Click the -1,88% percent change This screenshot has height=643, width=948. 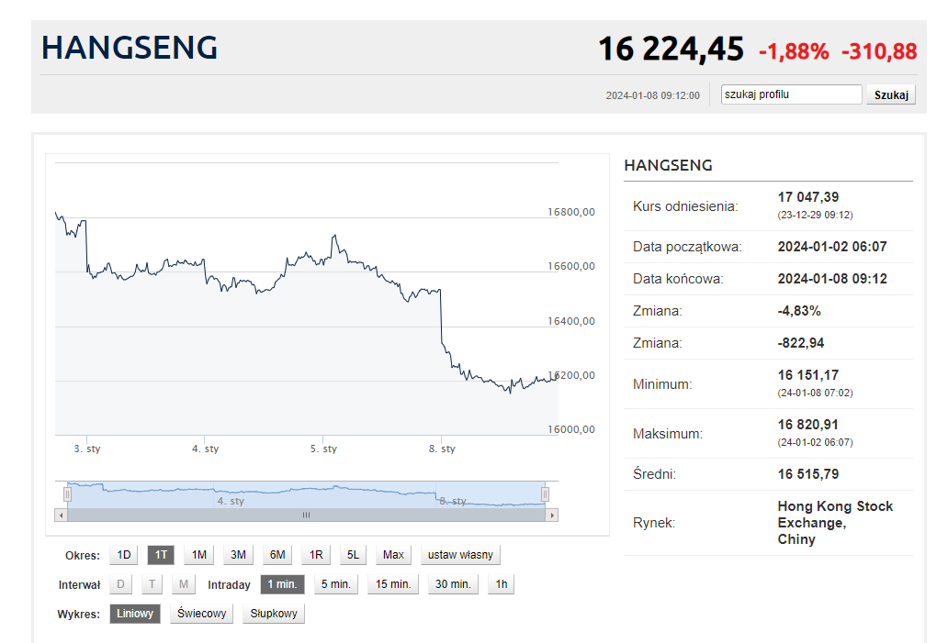794,51
